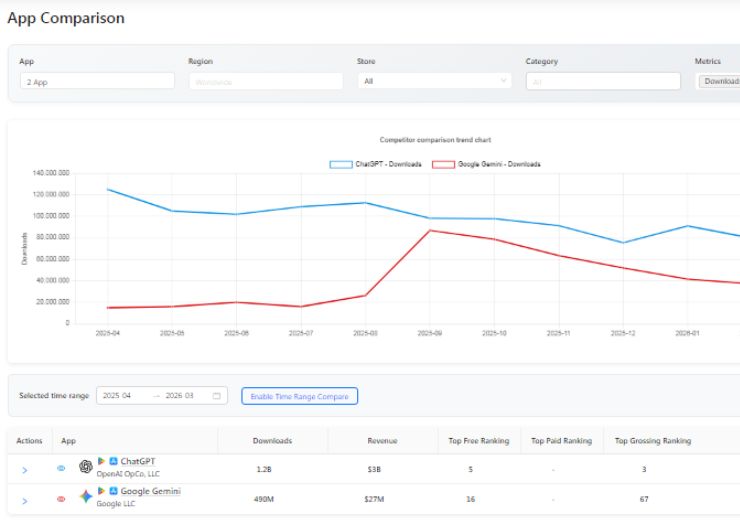740x527 pixels.
Task: Click Gemini line peak at 2025-09
Action: (x=429, y=230)
